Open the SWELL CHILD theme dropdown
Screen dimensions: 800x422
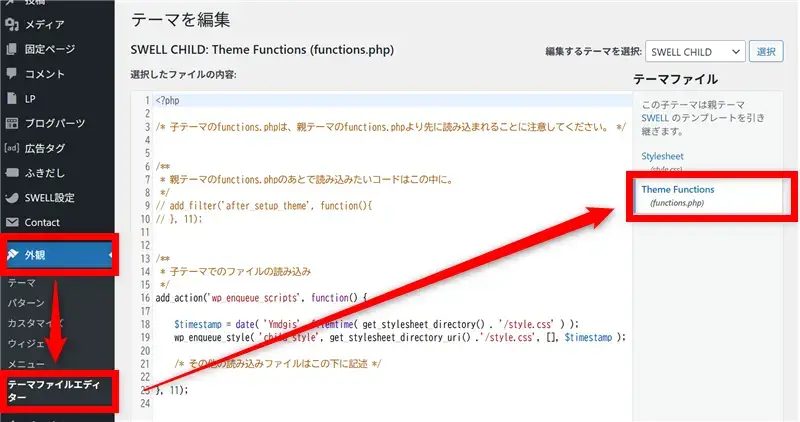[x=695, y=52]
